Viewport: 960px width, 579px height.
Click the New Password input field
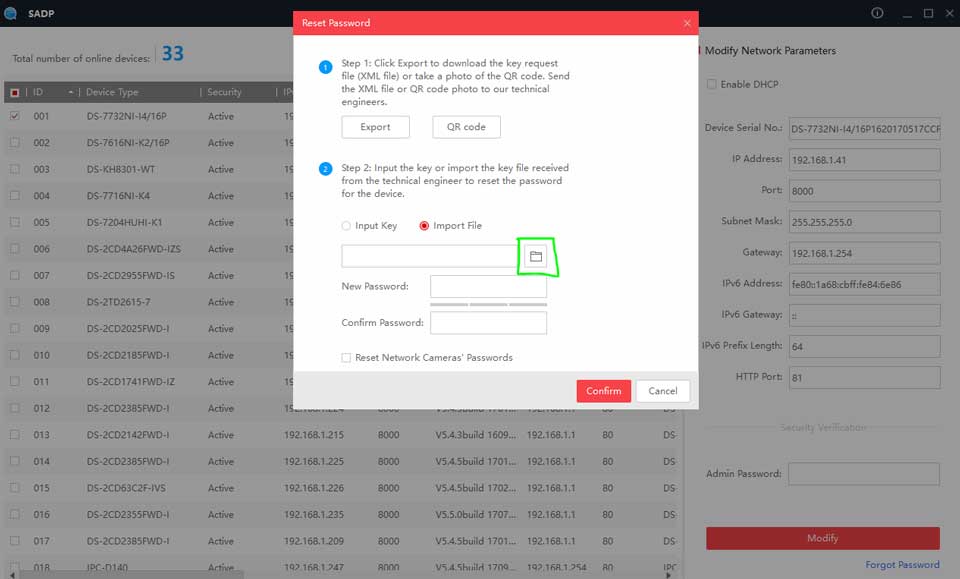pos(488,287)
